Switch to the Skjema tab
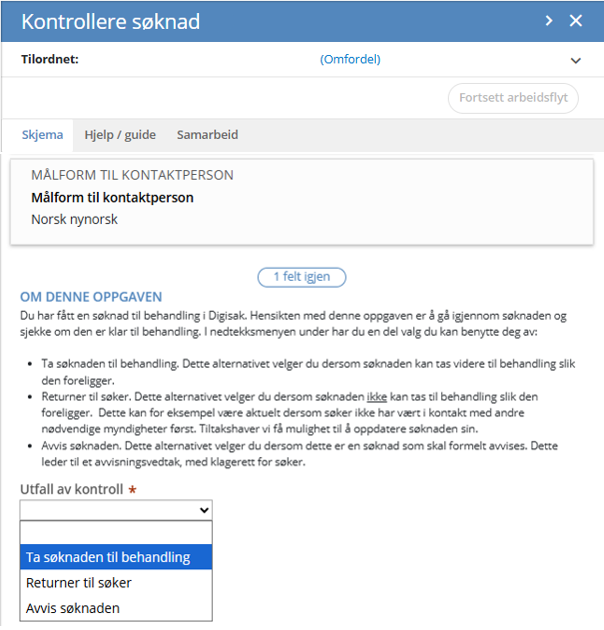The height and width of the screenshot is (630, 604). click(x=43, y=135)
